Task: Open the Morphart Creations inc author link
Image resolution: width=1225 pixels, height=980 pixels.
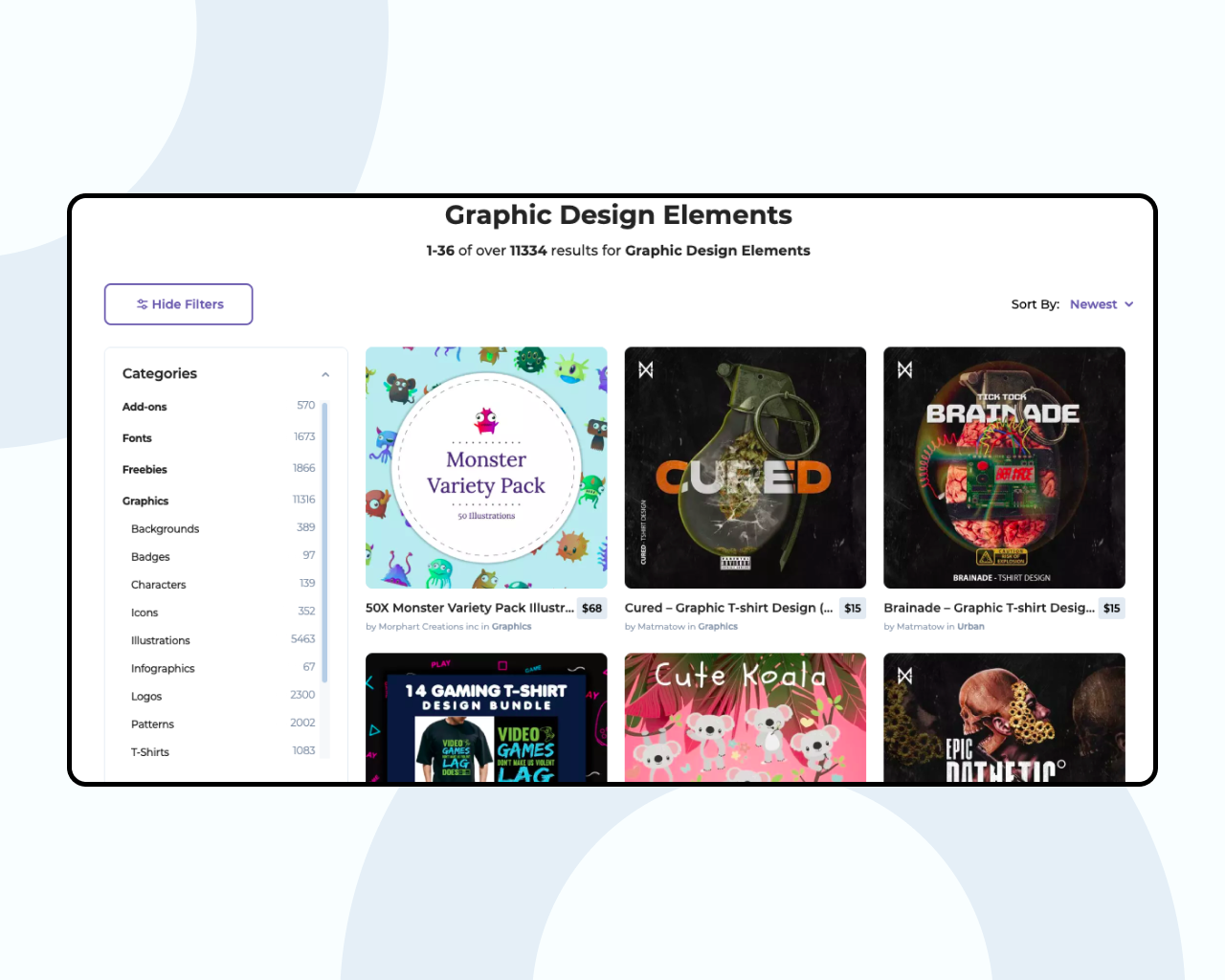Action: click(x=428, y=627)
